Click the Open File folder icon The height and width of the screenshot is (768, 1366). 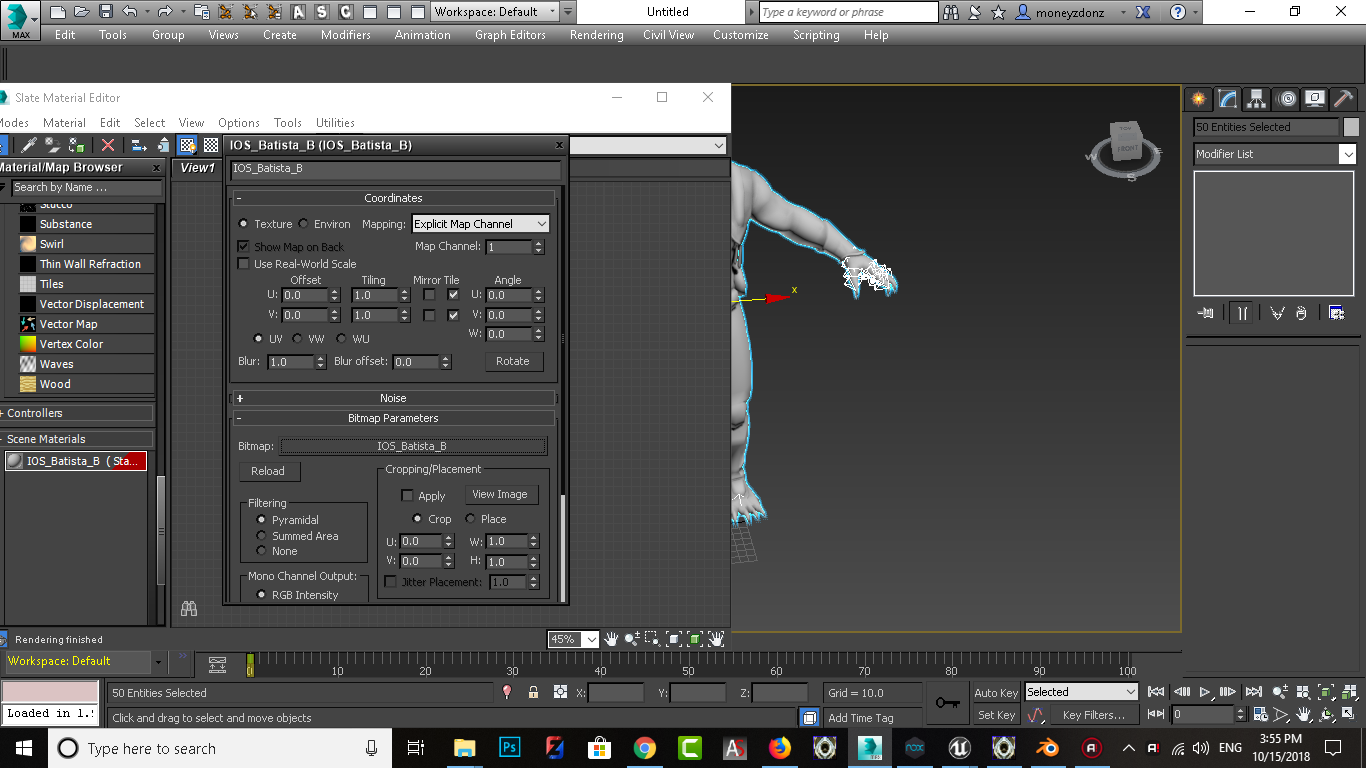[x=82, y=12]
